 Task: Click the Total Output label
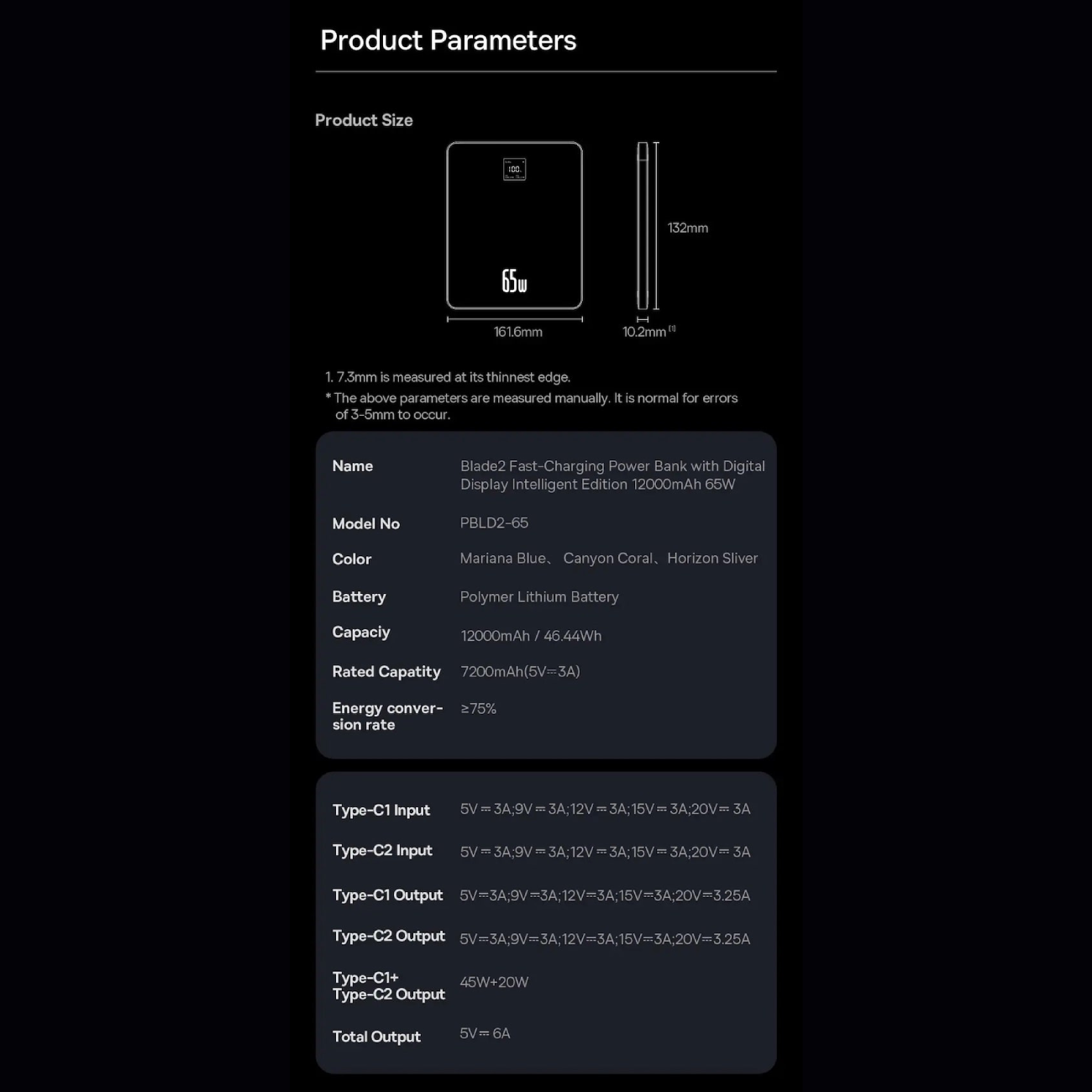pos(376,1037)
